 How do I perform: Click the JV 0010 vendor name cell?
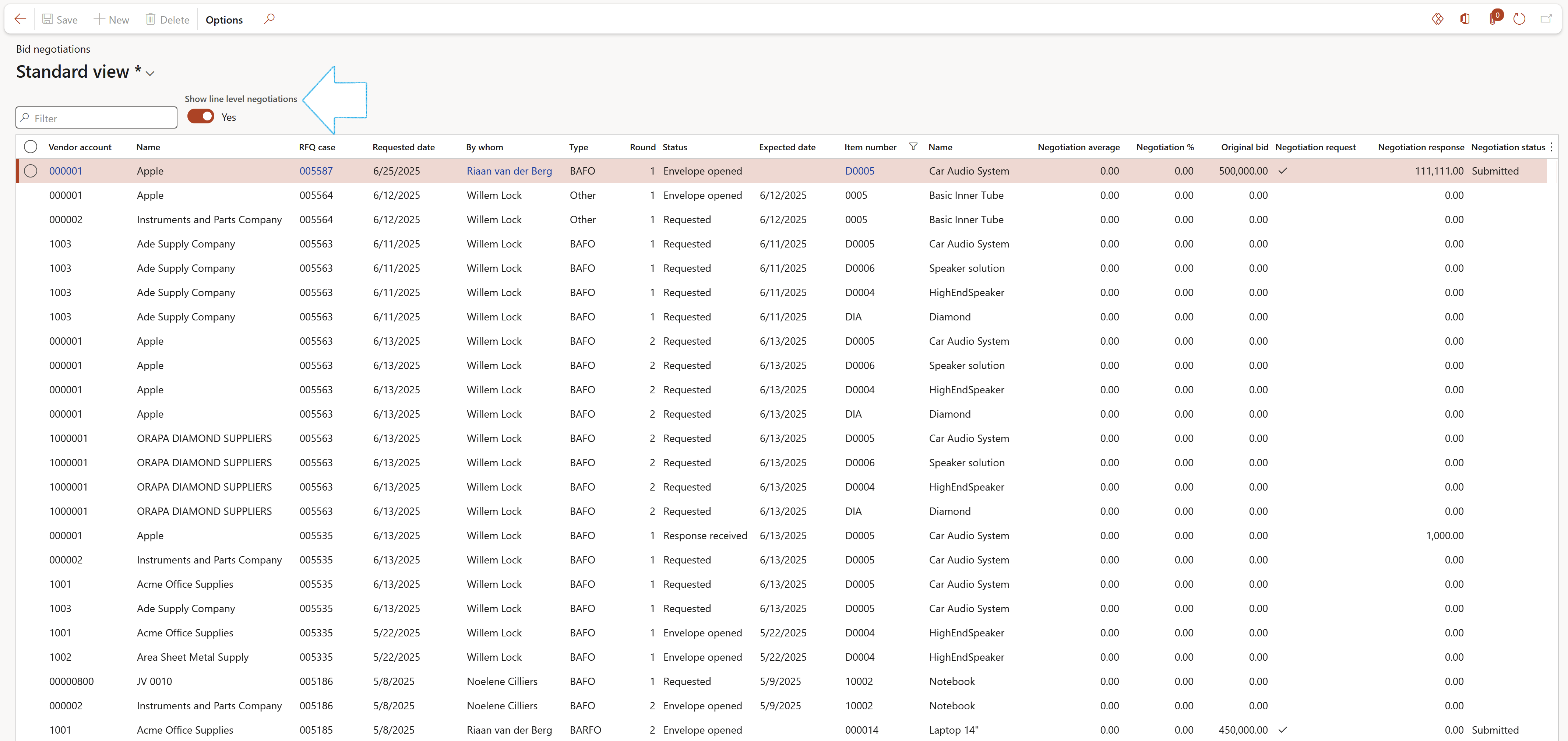(154, 681)
